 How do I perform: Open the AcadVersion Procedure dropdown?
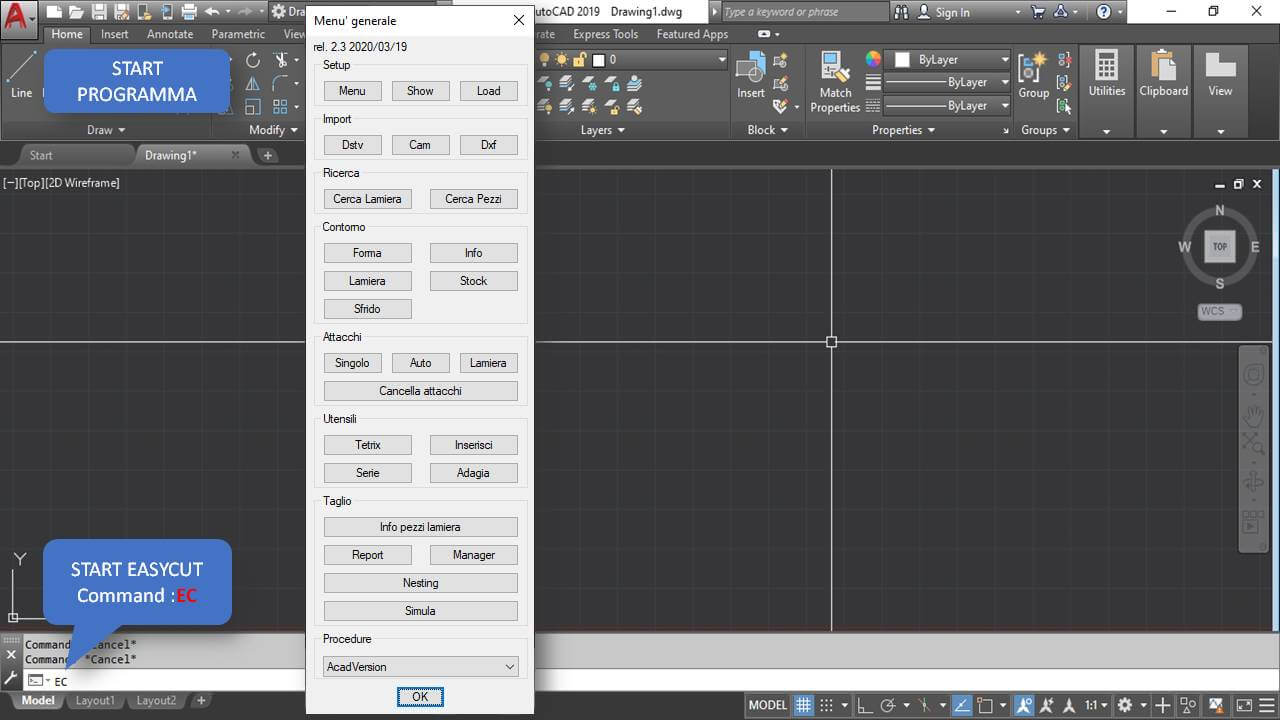[x=421, y=667]
